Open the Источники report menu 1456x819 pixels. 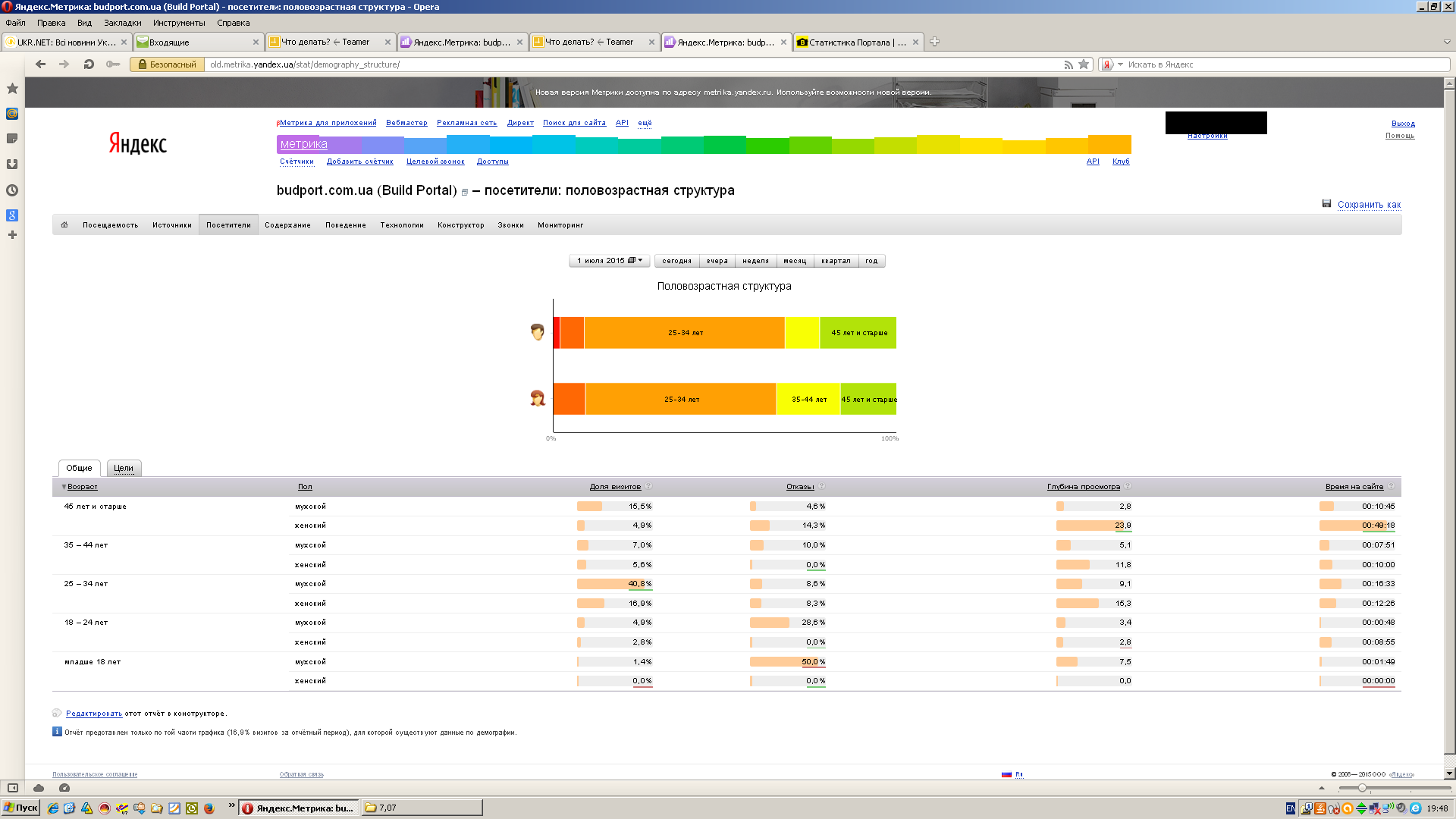pyautogui.click(x=171, y=225)
